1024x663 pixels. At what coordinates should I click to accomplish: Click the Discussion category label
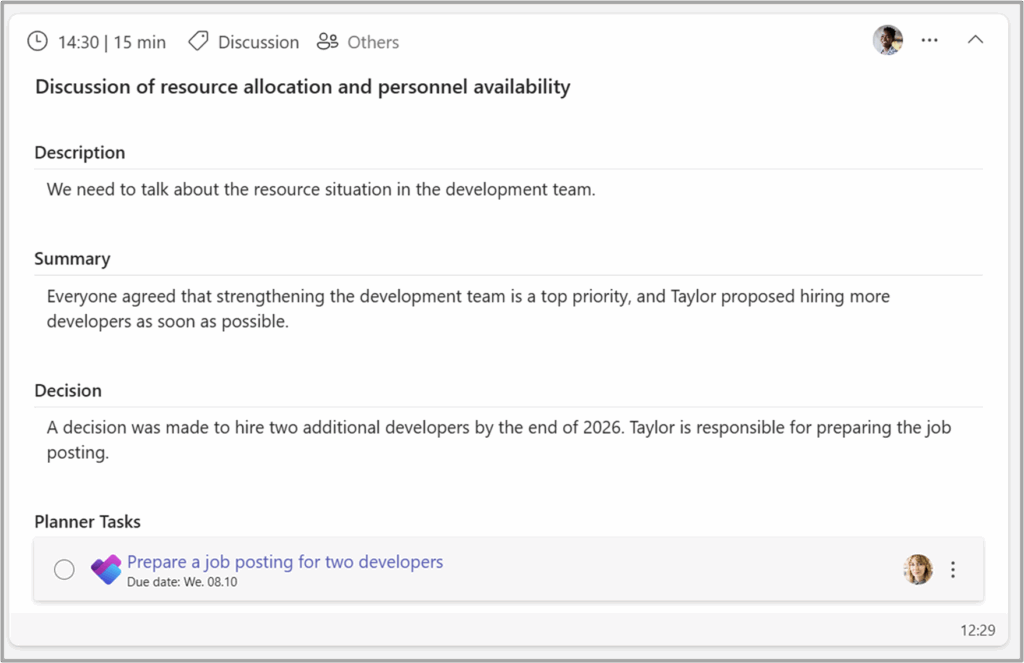point(258,42)
